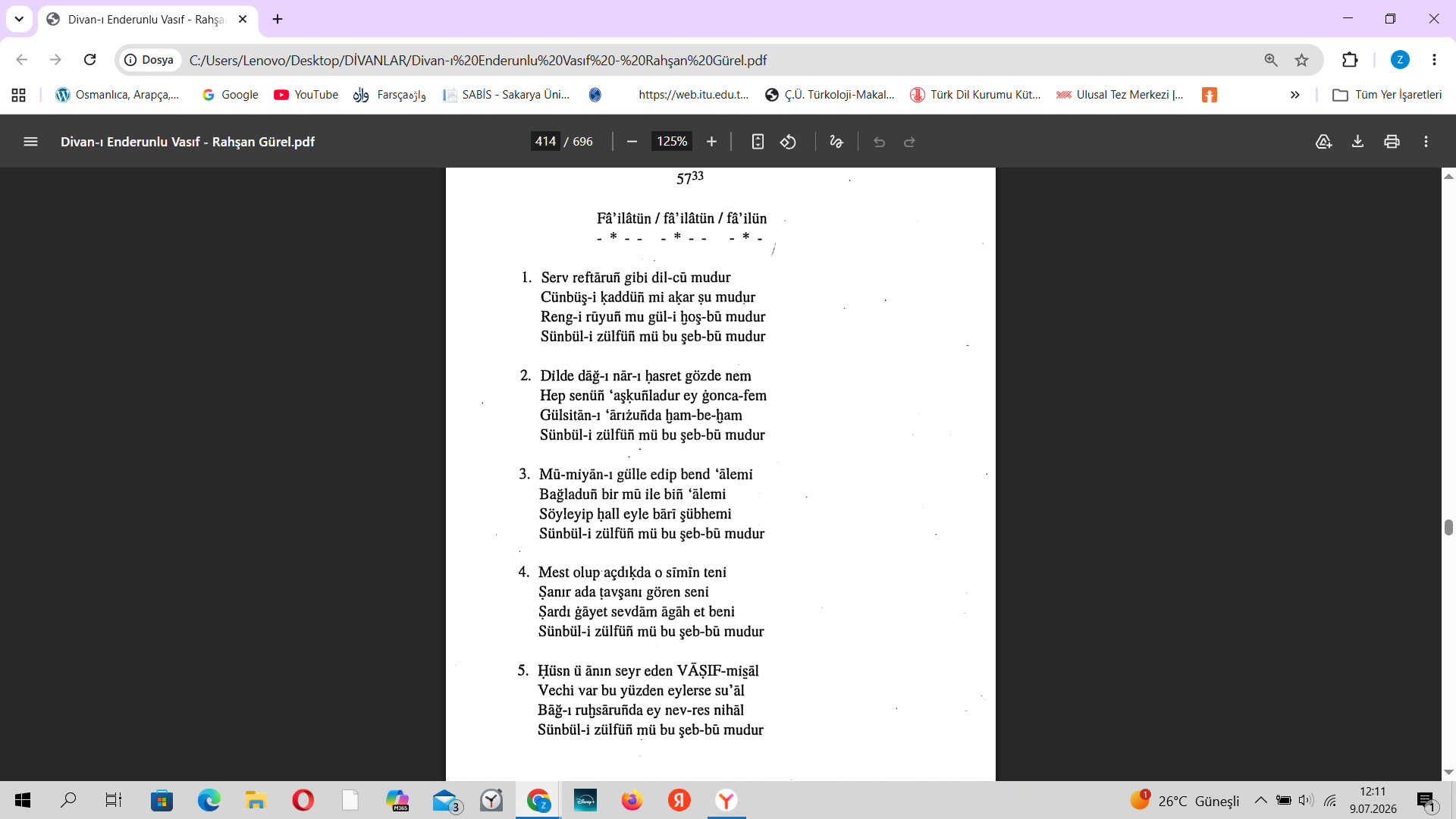Click the vertical scrollbar thumb
Image resolution: width=1456 pixels, height=819 pixels.
coord(1448,528)
